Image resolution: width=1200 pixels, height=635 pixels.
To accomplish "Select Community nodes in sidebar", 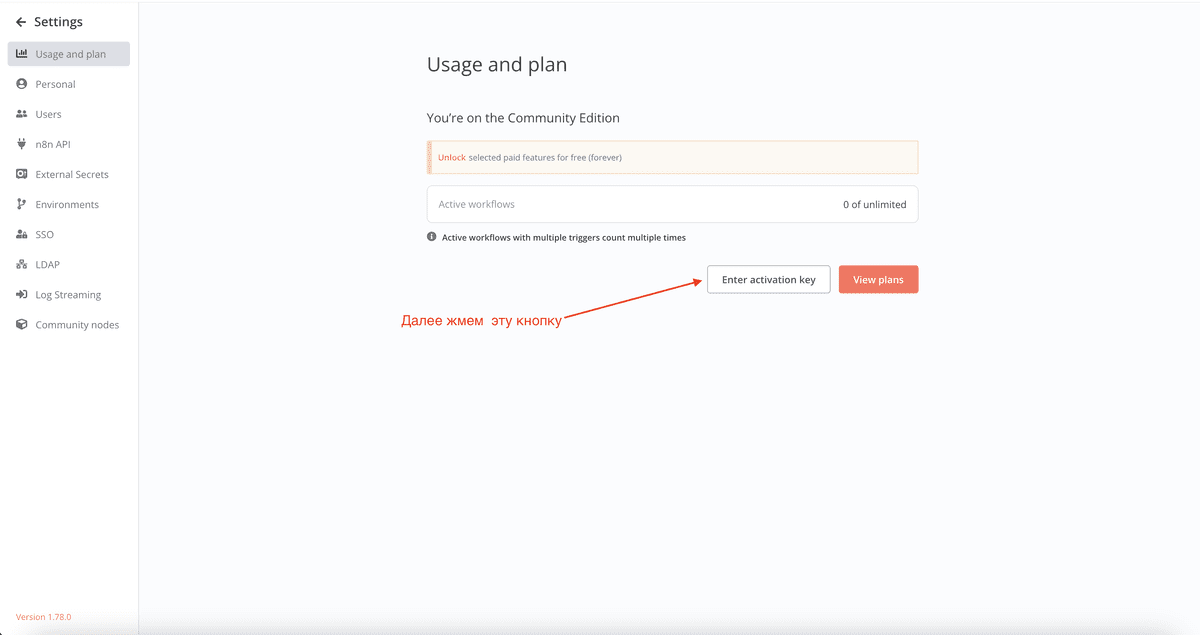I will pos(77,325).
